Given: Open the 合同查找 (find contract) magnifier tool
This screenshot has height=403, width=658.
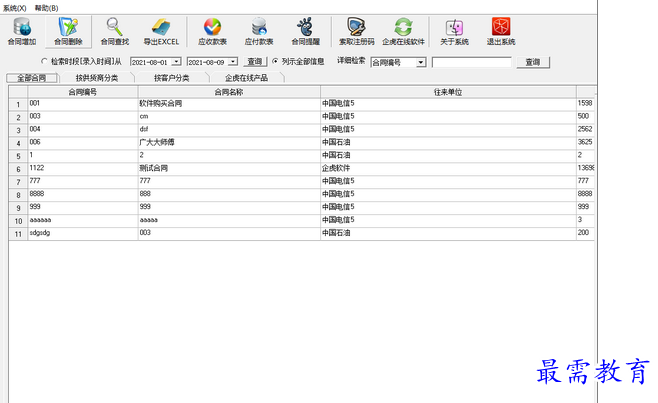Looking at the screenshot, I should 115,31.
